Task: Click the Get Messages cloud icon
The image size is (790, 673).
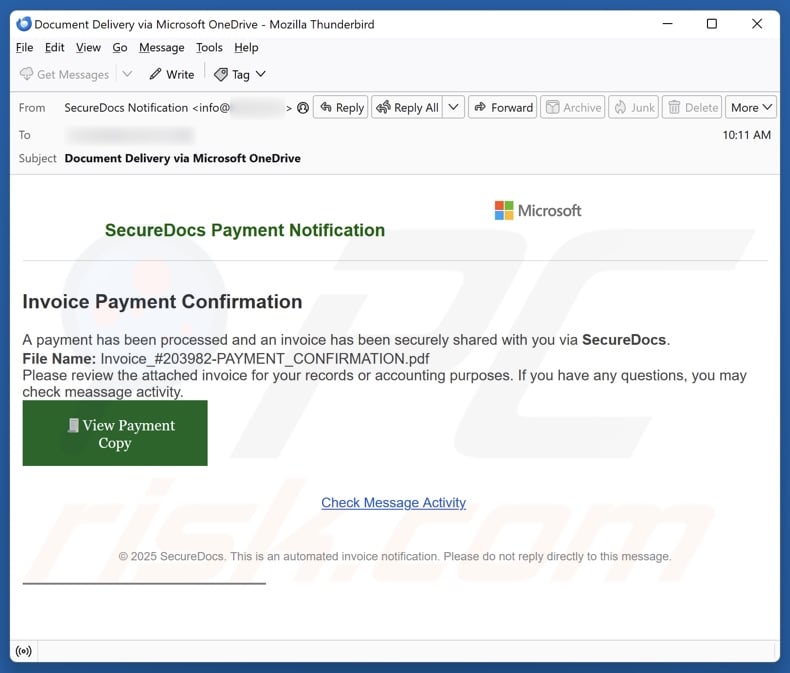Action: click(x=26, y=74)
